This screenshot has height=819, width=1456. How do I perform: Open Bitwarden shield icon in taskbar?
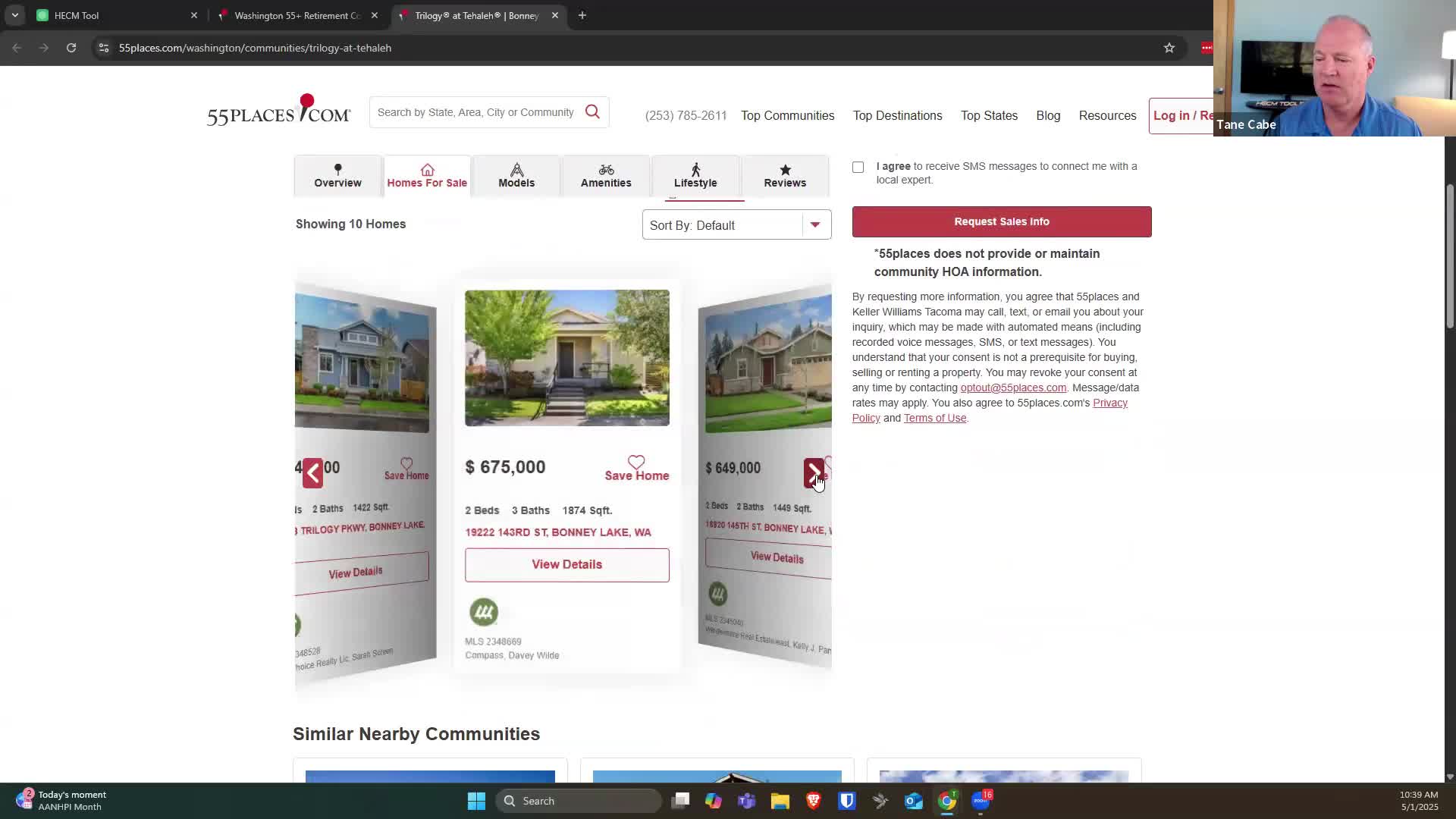pyautogui.click(x=847, y=801)
